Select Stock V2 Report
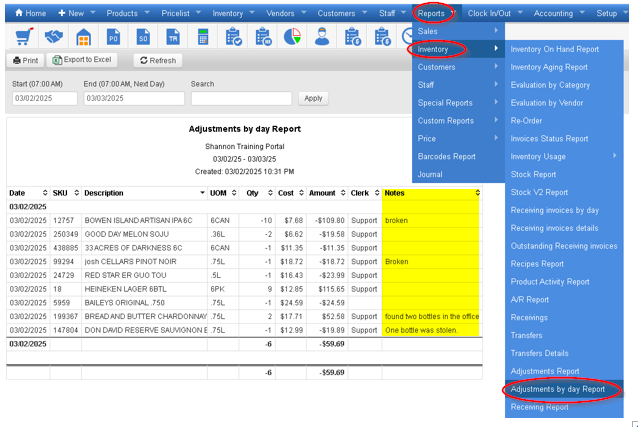Viewport: 638px width, 427px height. pos(564,193)
